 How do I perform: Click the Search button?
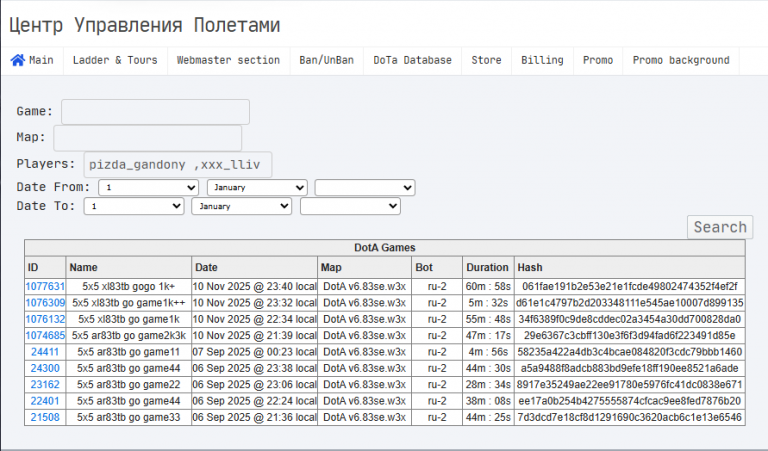(720, 227)
